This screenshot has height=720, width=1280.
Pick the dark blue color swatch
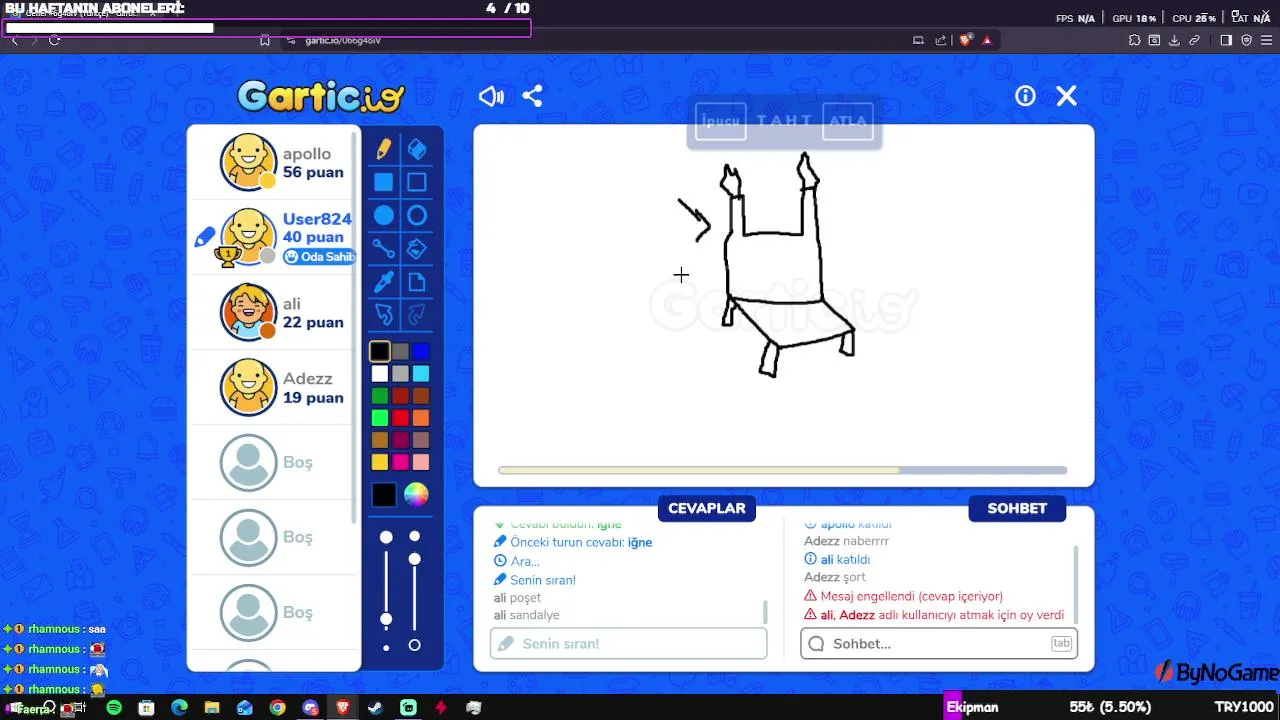click(421, 351)
